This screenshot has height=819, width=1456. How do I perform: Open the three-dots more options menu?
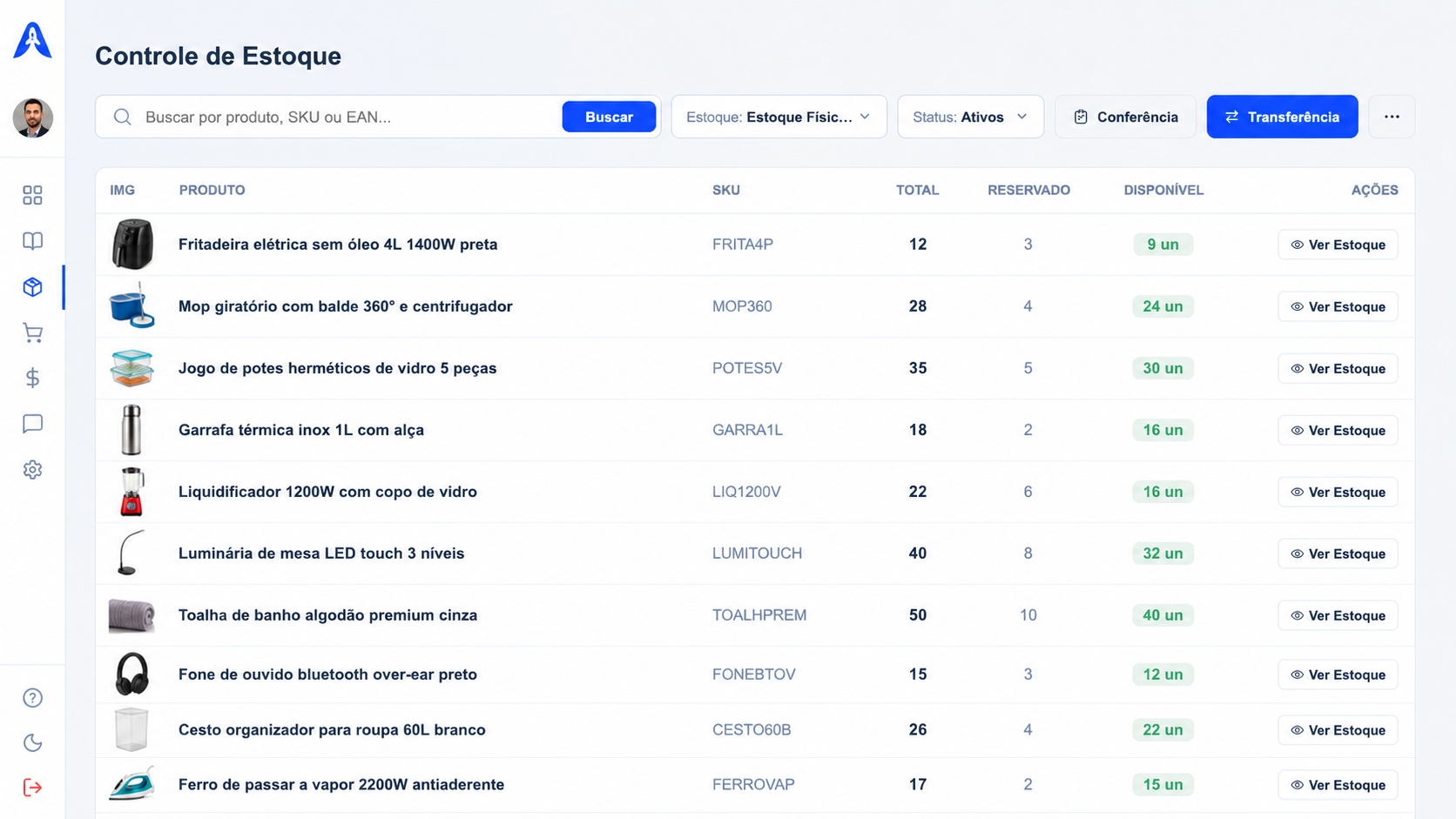point(1392,117)
